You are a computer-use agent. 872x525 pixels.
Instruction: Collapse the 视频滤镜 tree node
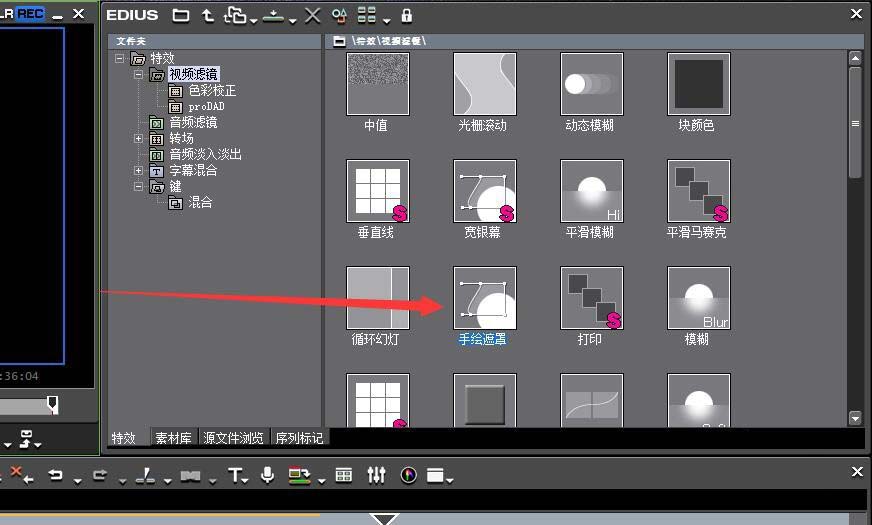tap(139, 75)
